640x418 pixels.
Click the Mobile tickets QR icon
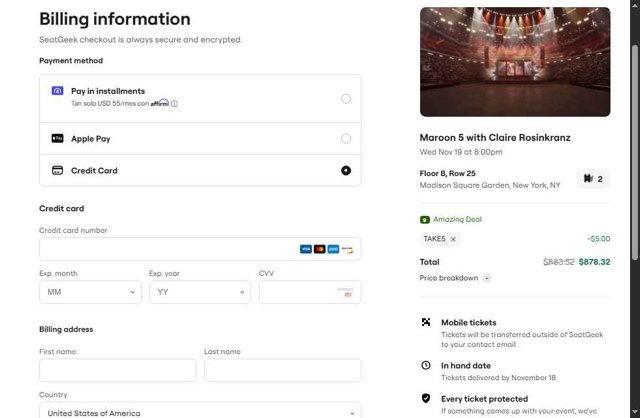click(426, 322)
